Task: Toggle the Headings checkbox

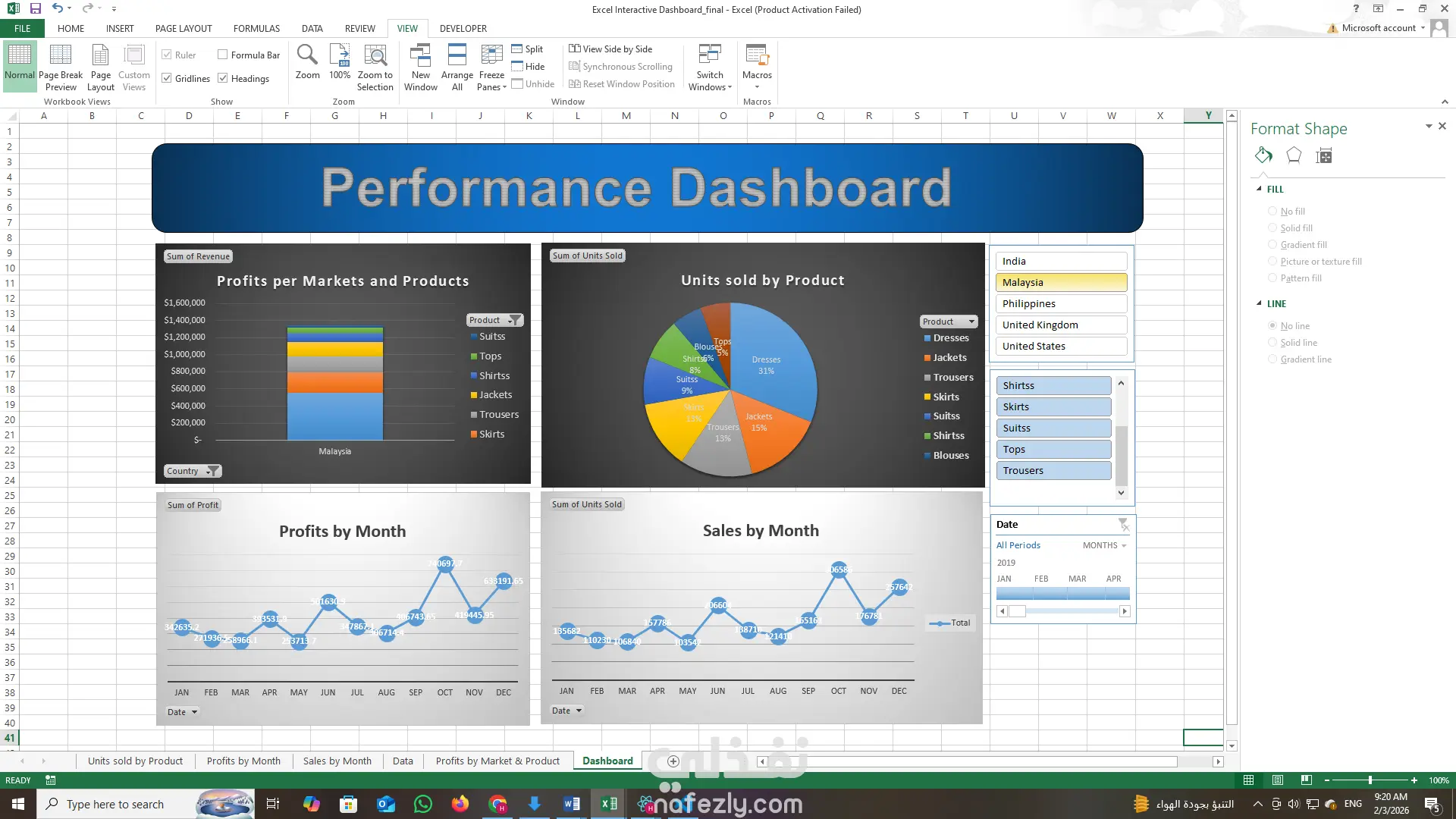Action: (223, 78)
